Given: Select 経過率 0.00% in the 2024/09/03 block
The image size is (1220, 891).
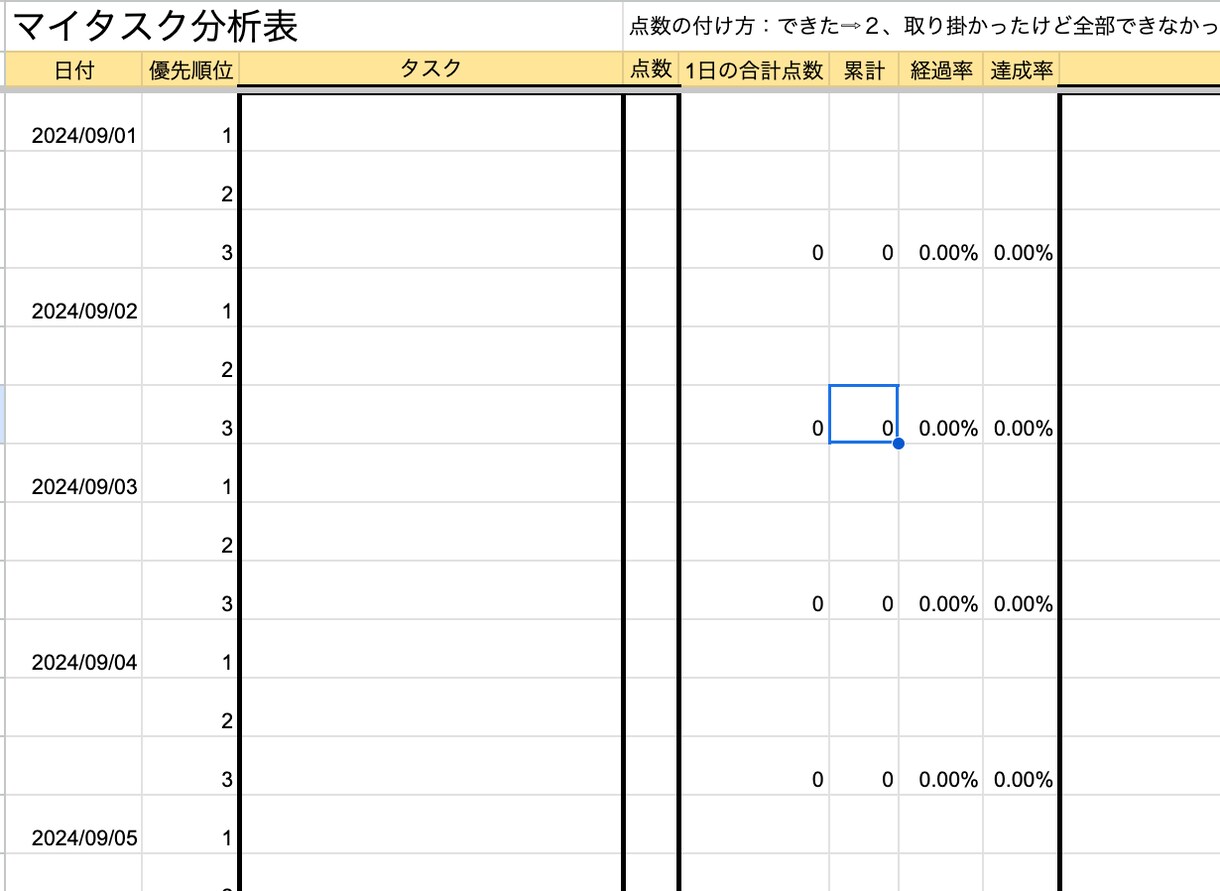Looking at the screenshot, I should pyautogui.click(x=941, y=590).
